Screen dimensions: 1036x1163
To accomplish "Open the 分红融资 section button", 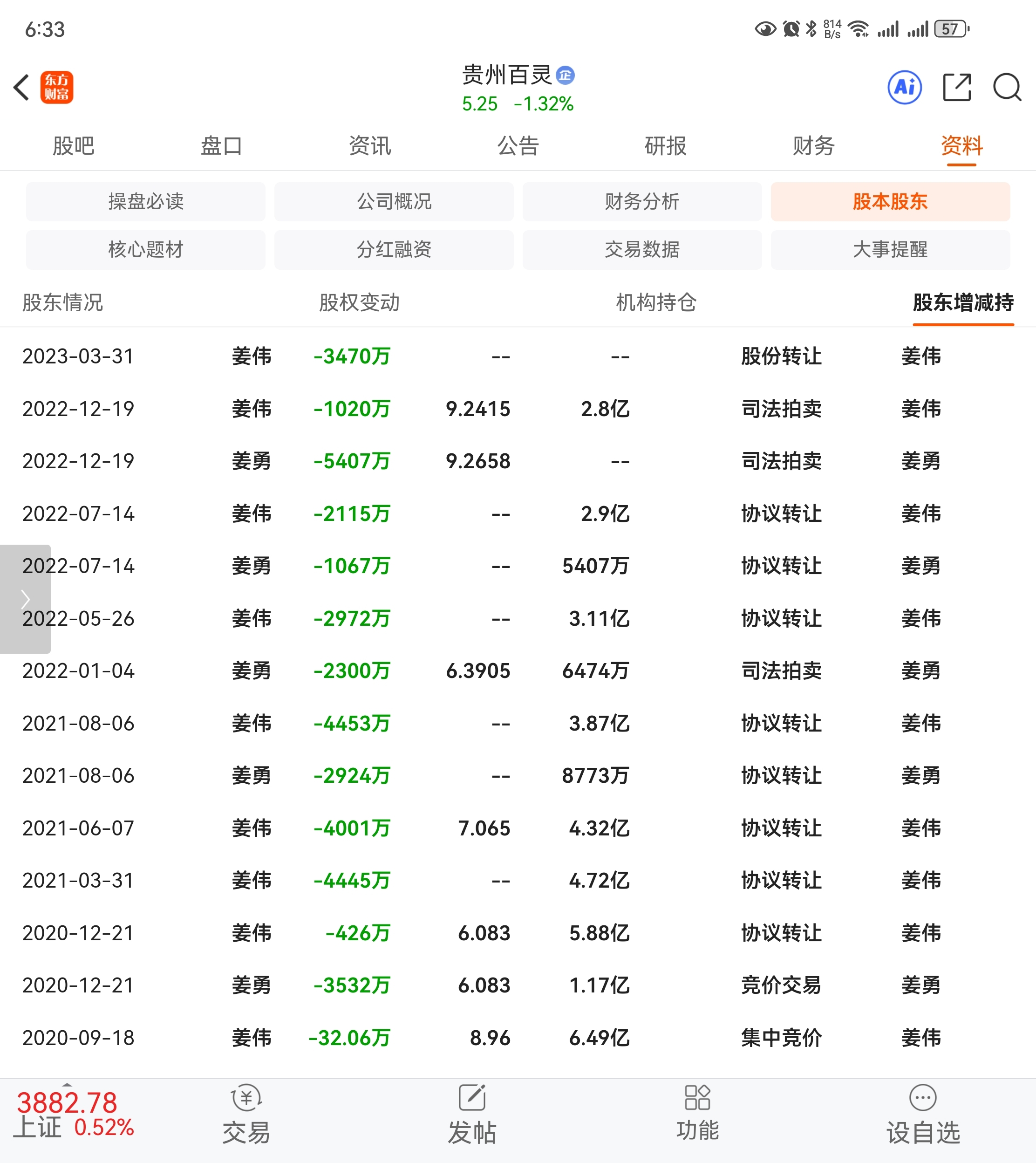I will coord(394,249).
